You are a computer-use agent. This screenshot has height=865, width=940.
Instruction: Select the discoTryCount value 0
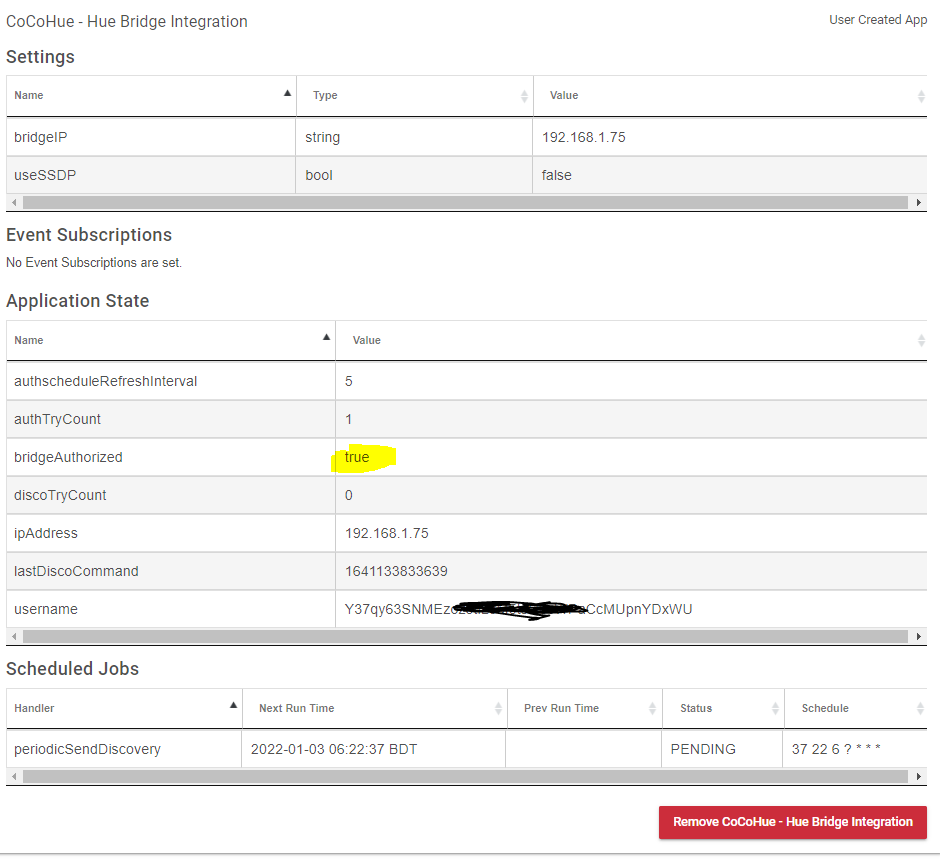(348, 495)
